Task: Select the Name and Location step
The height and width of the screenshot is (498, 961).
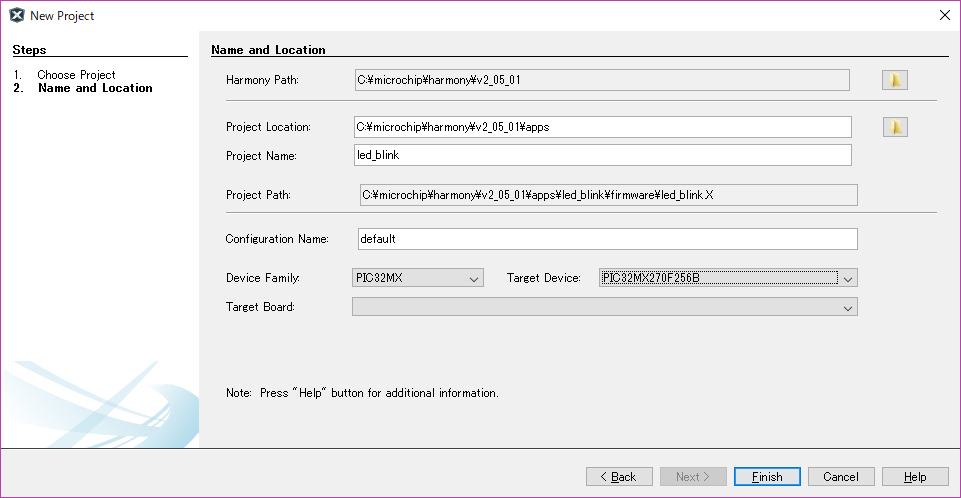Action: (95, 88)
